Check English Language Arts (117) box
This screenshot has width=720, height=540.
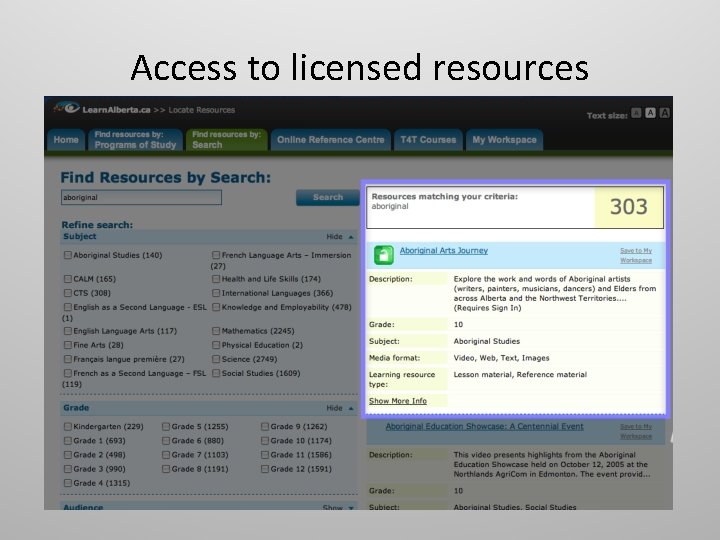[68, 331]
